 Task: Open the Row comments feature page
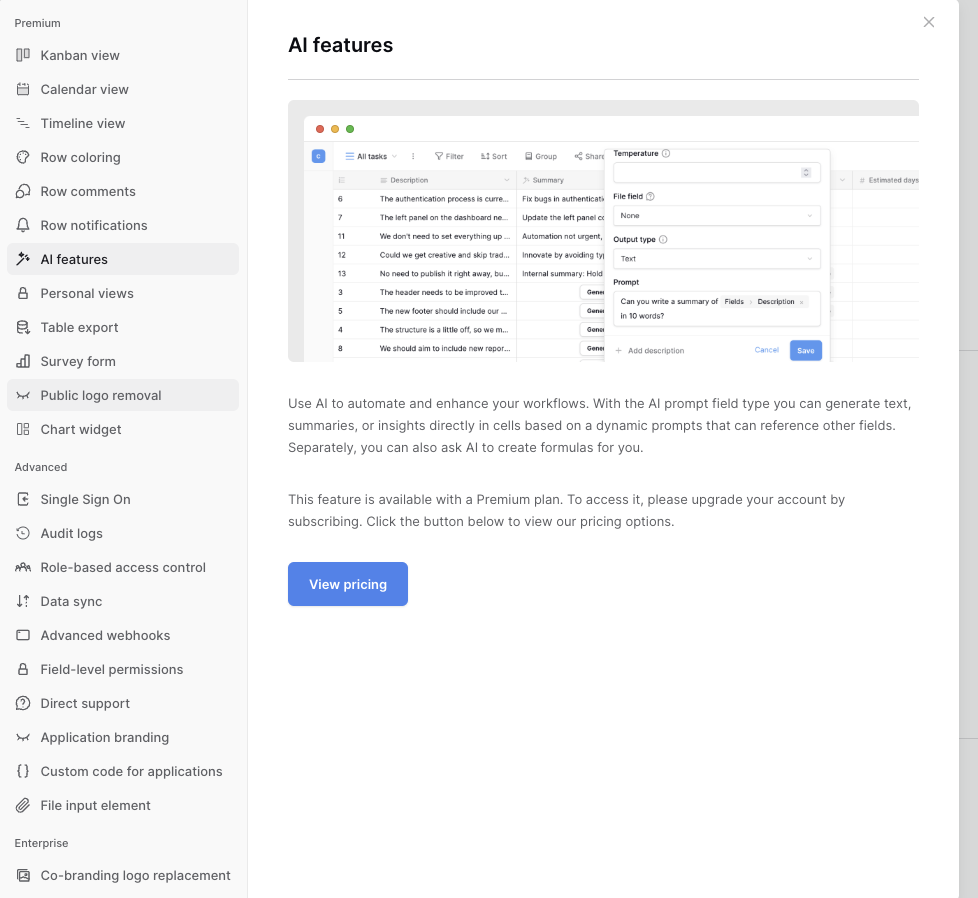pyautogui.click(x=88, y=191)
